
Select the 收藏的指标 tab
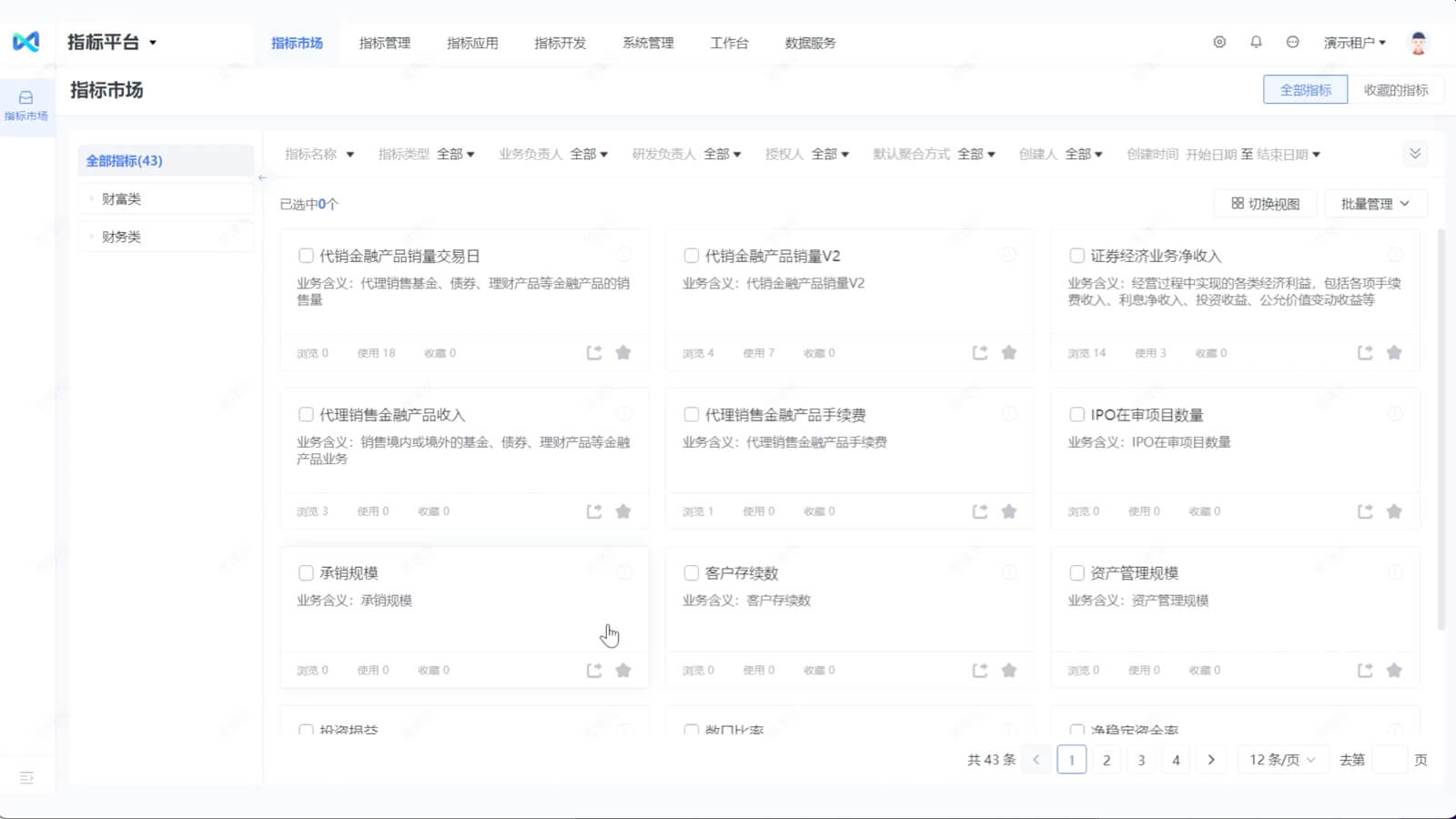tap(1396, 89)
